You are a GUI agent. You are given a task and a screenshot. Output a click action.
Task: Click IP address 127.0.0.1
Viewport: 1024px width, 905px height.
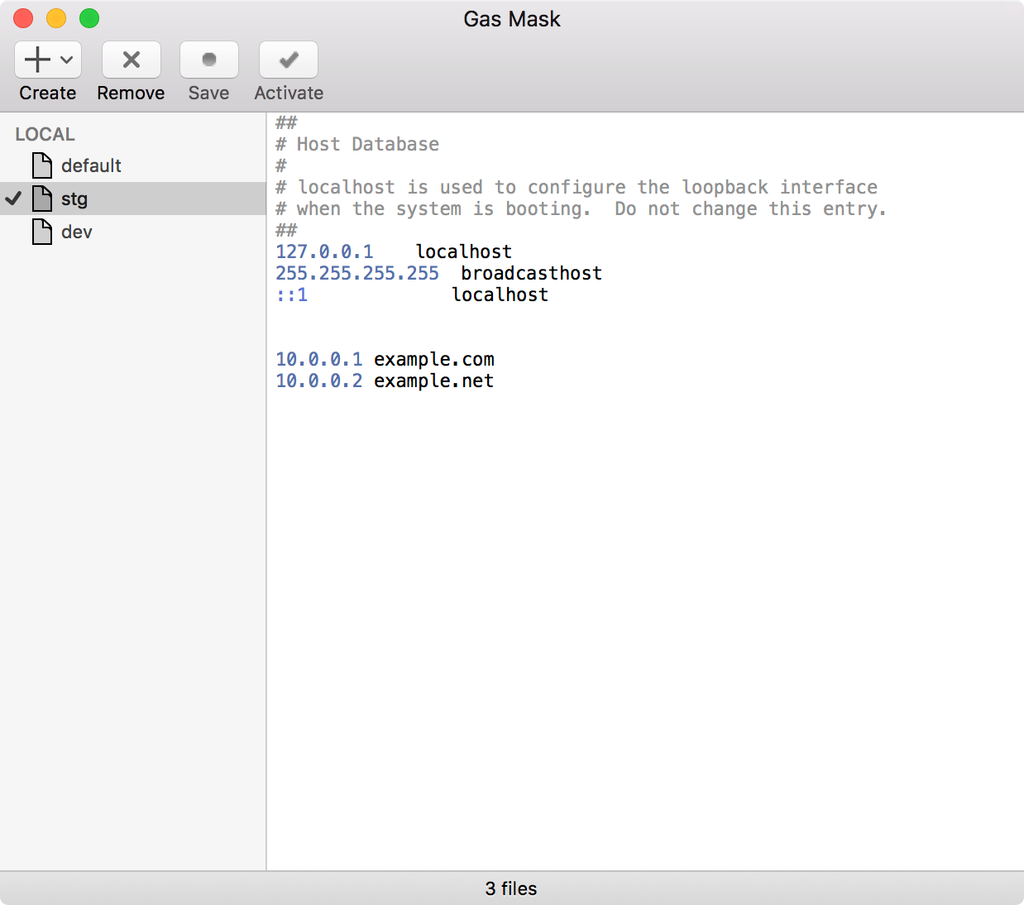coord(325,252)
